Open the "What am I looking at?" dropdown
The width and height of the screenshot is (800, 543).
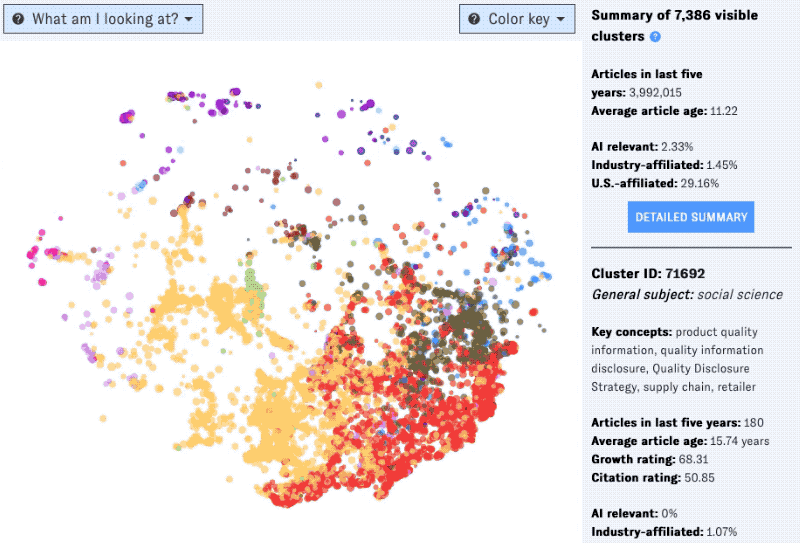click(103, 19)
